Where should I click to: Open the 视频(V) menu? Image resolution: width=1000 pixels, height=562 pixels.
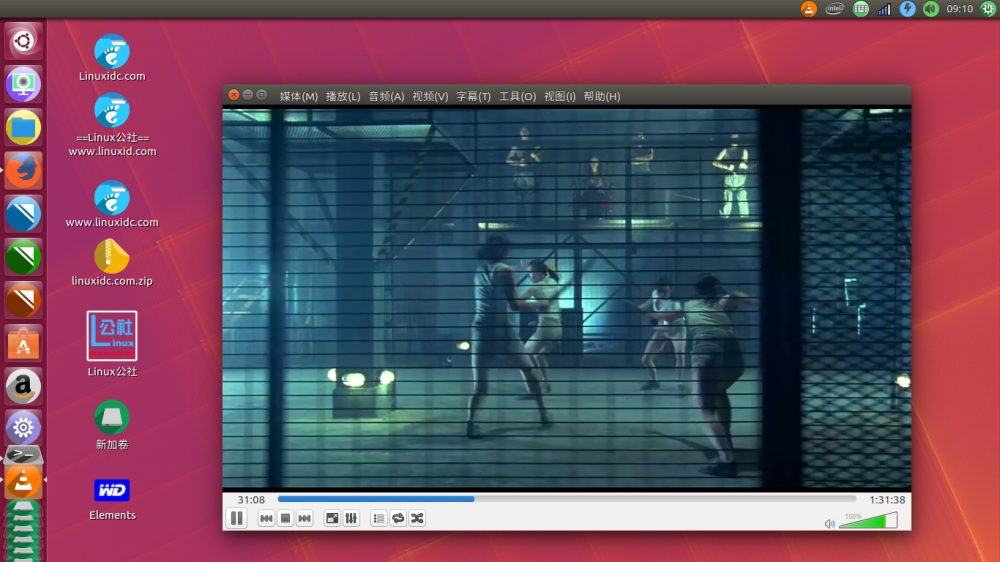tap(430, 96)
